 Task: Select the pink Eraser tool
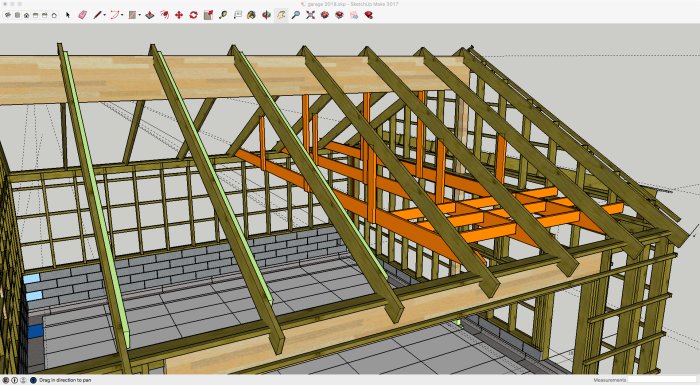point(83,15)
